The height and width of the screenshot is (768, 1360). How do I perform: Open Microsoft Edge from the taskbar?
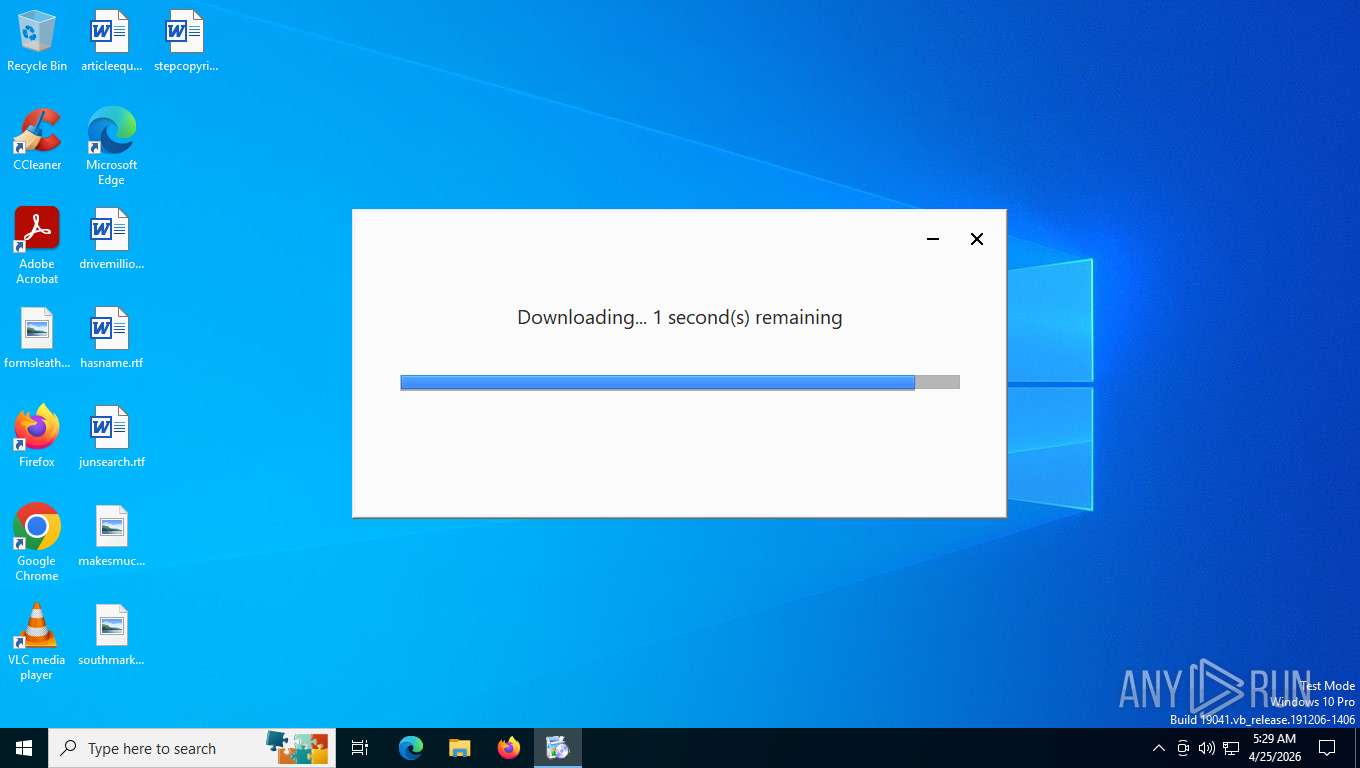point(411,748)
